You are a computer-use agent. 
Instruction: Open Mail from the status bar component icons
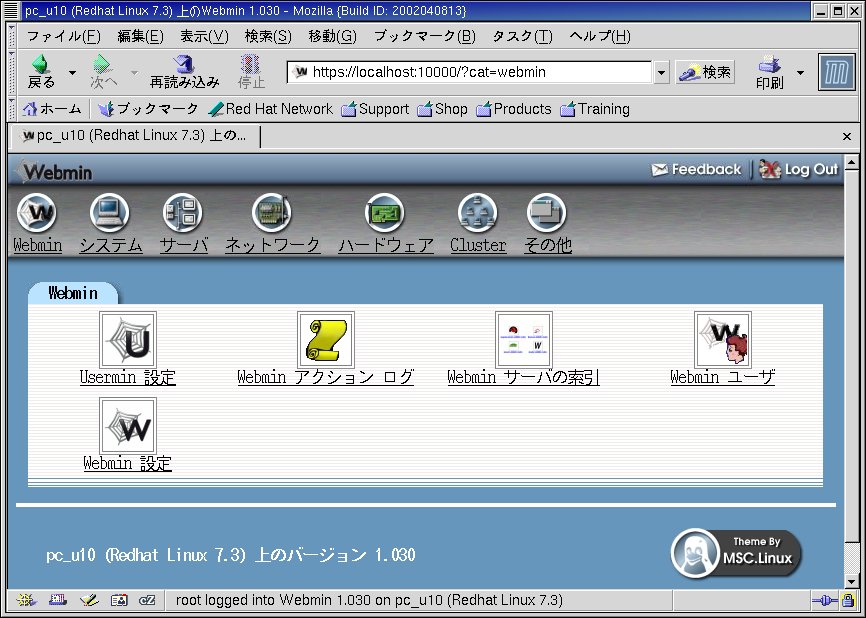pyautogui.click(x=58, y=600)
